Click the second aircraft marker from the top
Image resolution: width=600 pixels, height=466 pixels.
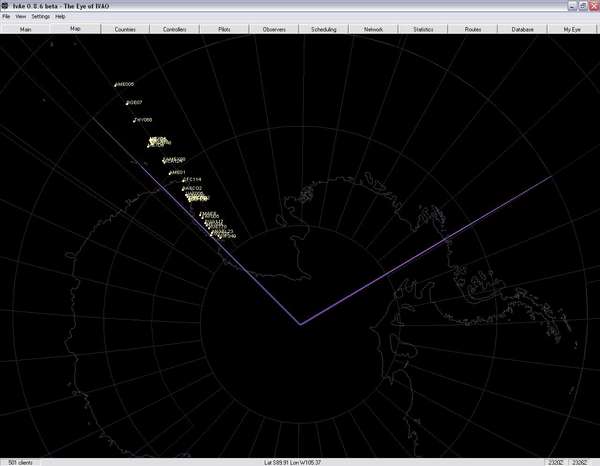pos(126,102)
